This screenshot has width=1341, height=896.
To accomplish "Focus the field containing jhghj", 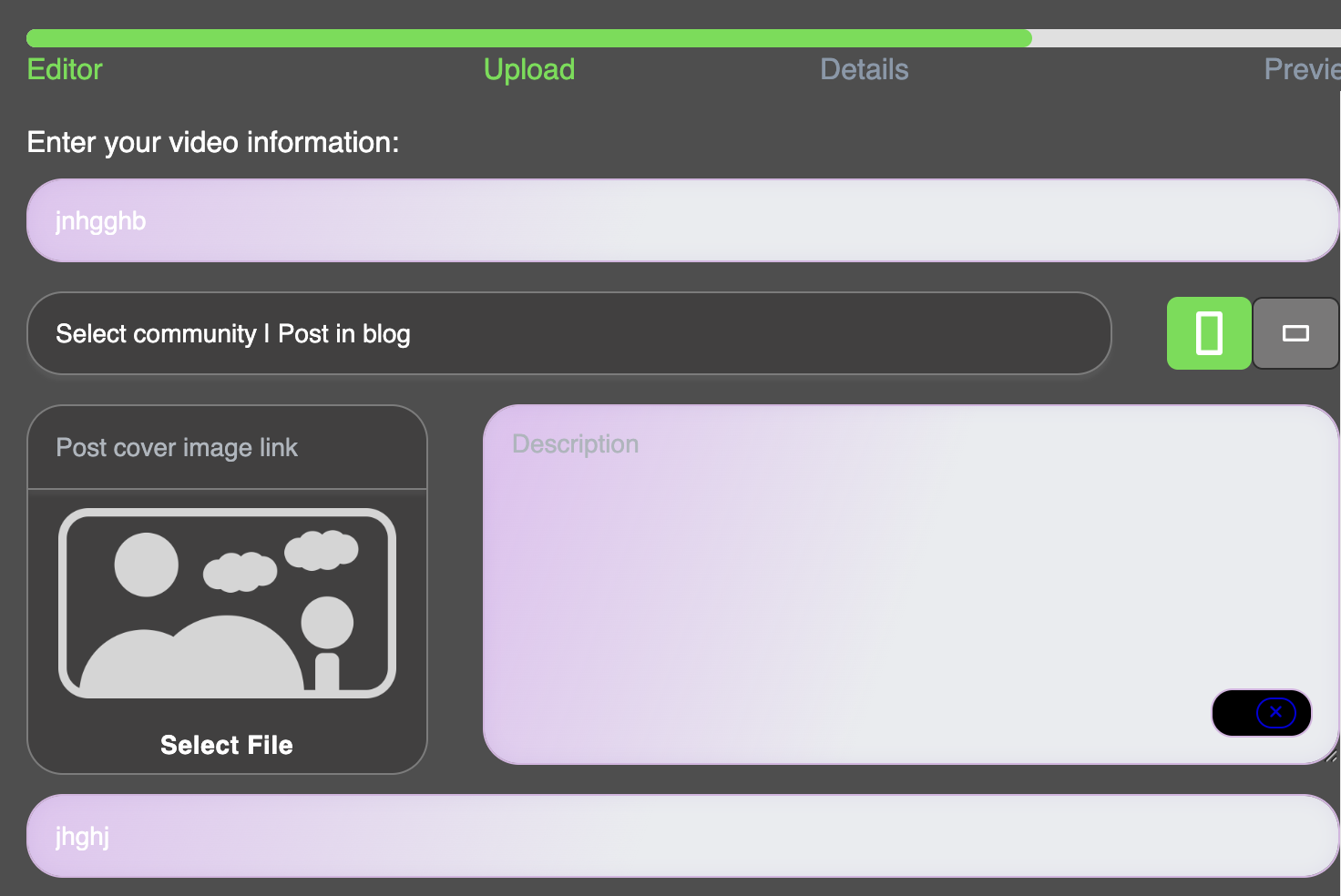I will (x=683, y=836).
